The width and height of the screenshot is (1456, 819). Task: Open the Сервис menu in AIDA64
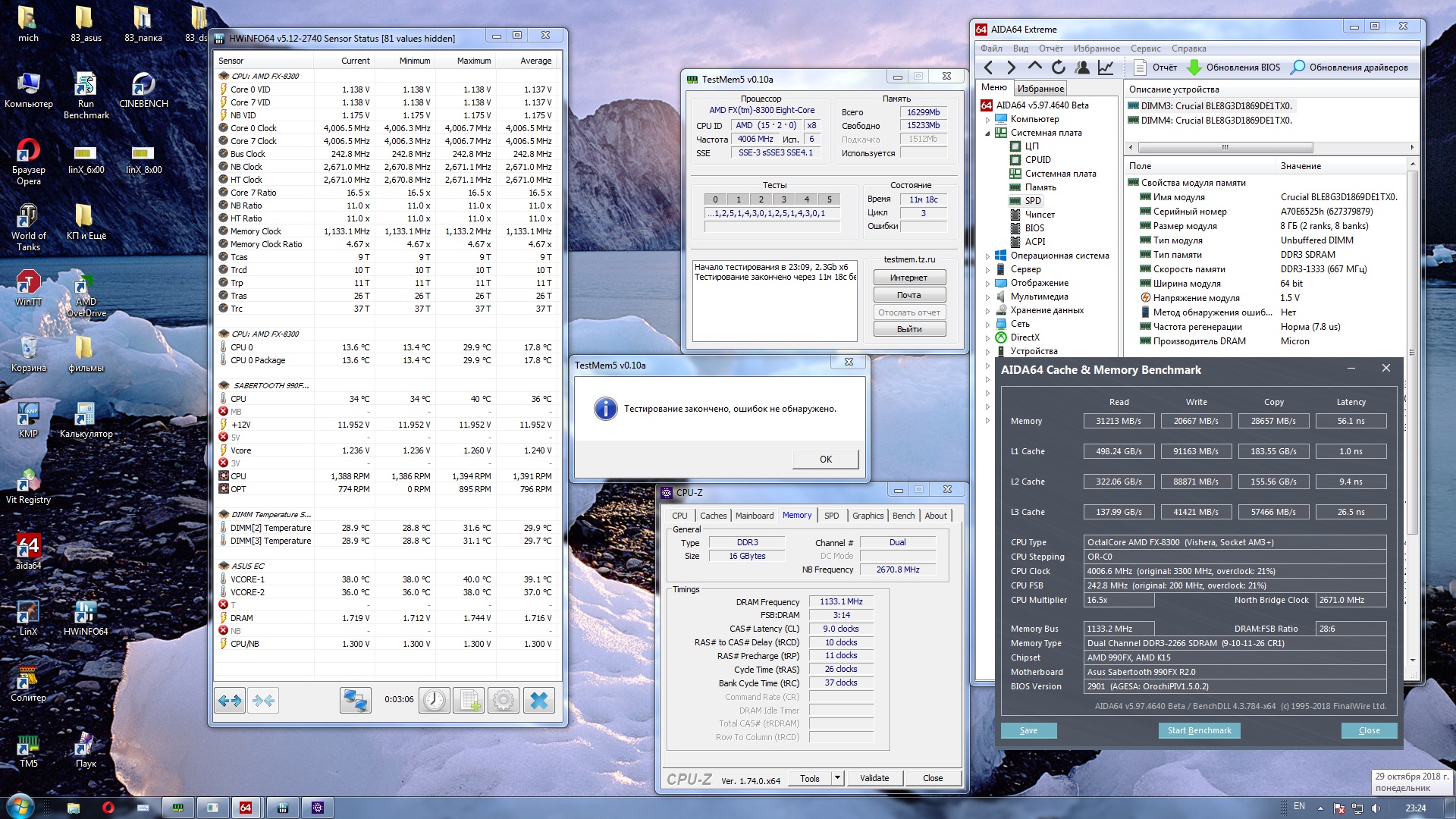tap(1145, 49)
